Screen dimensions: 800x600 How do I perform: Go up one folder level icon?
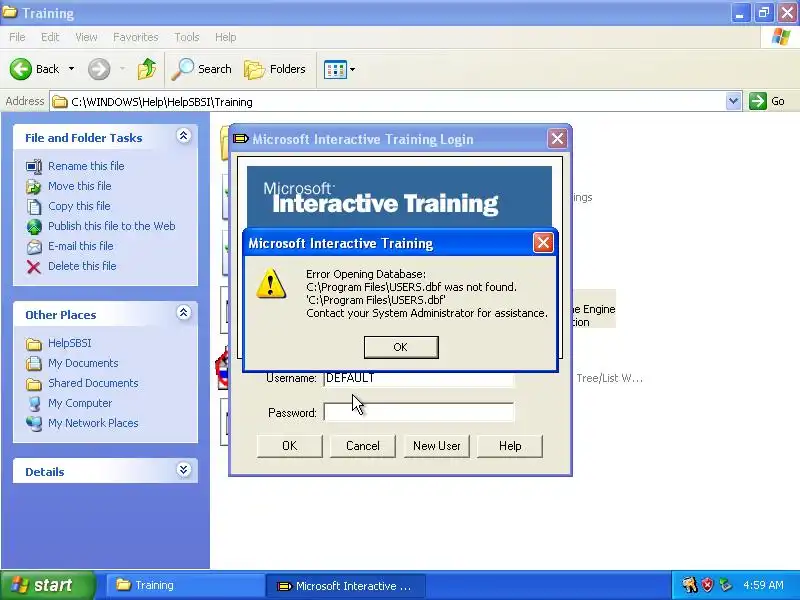(x=147, y=69)
